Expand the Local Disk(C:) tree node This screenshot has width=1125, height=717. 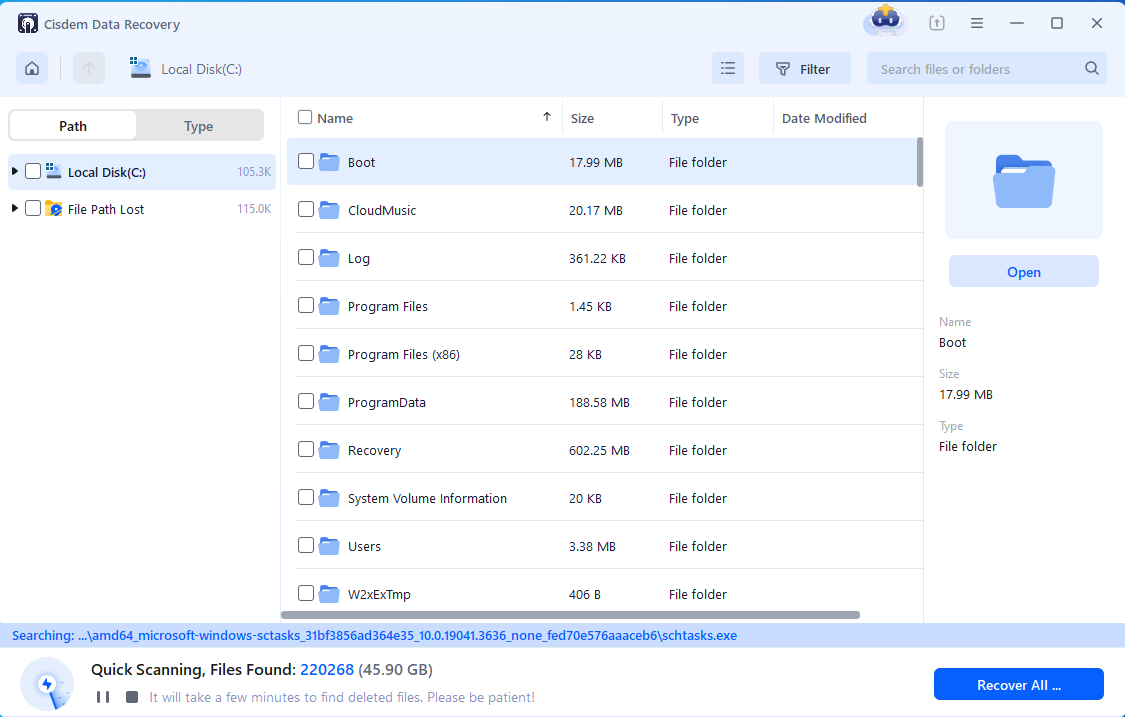click(x=15, y=172)
